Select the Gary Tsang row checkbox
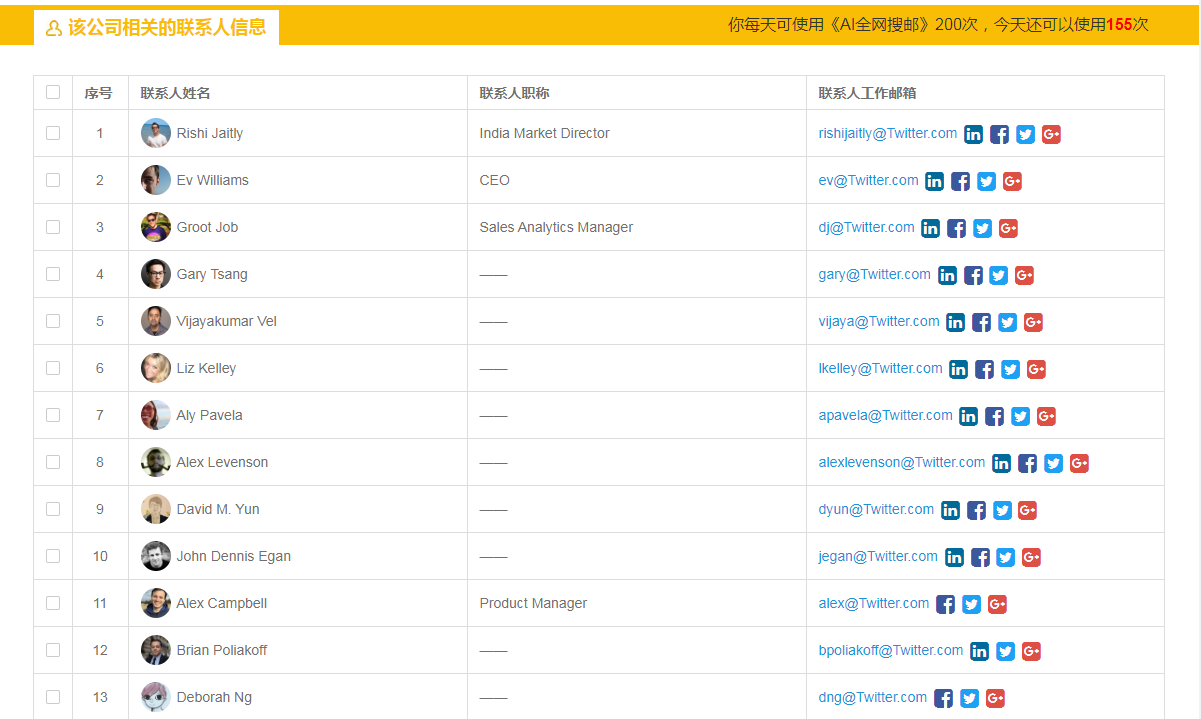Image resolution: width=1201 pixels, height=719 pixels. [x=53, y=274]
